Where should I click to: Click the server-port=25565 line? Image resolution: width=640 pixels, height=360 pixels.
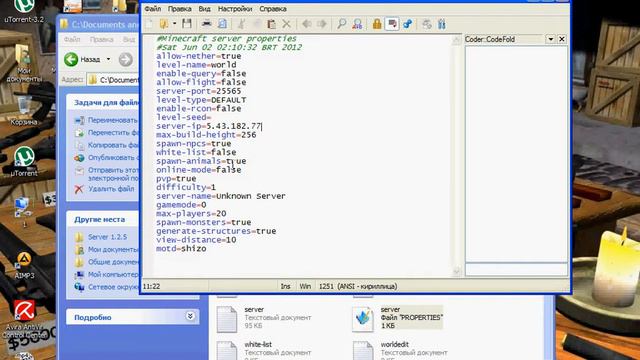tap(198, 91)
